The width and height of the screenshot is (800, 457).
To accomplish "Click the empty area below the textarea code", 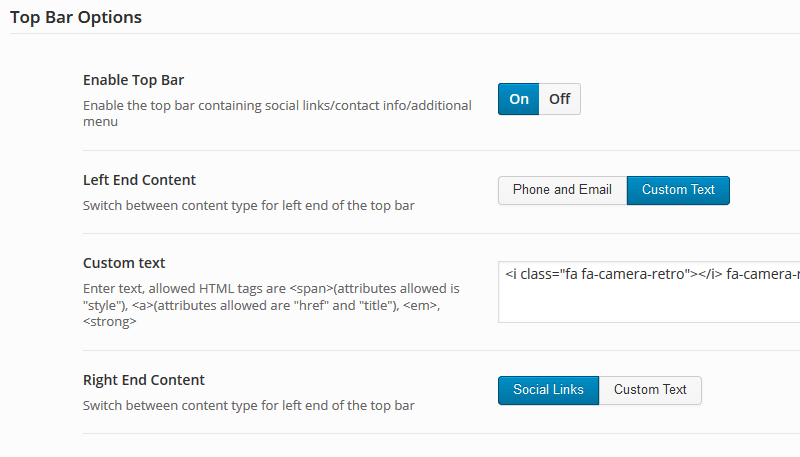I will click(x=649, y=303).
